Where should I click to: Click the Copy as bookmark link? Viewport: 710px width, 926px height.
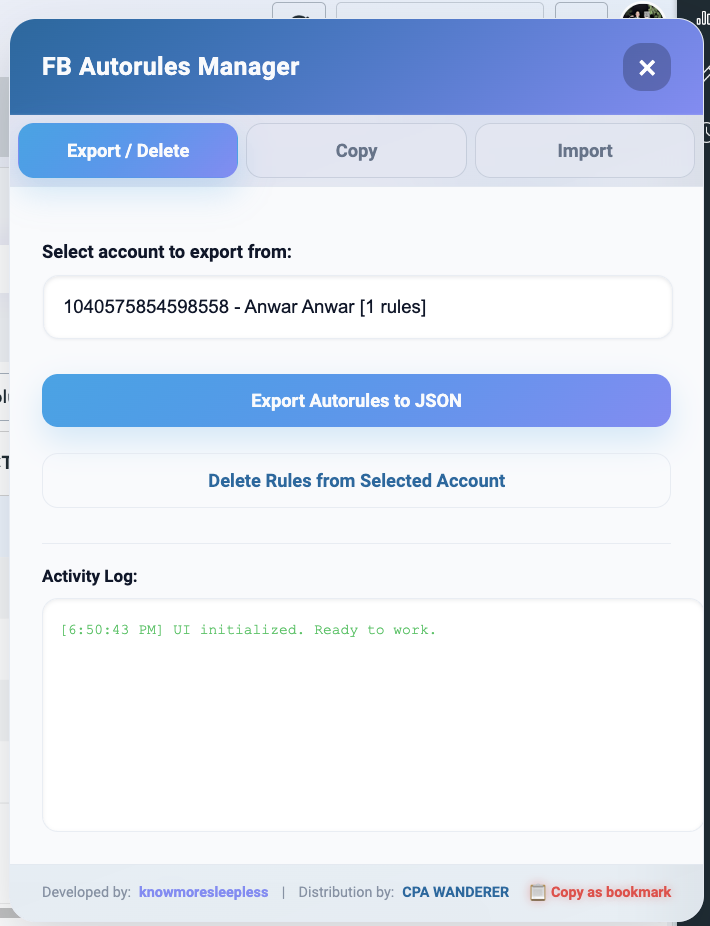(610, 892)
